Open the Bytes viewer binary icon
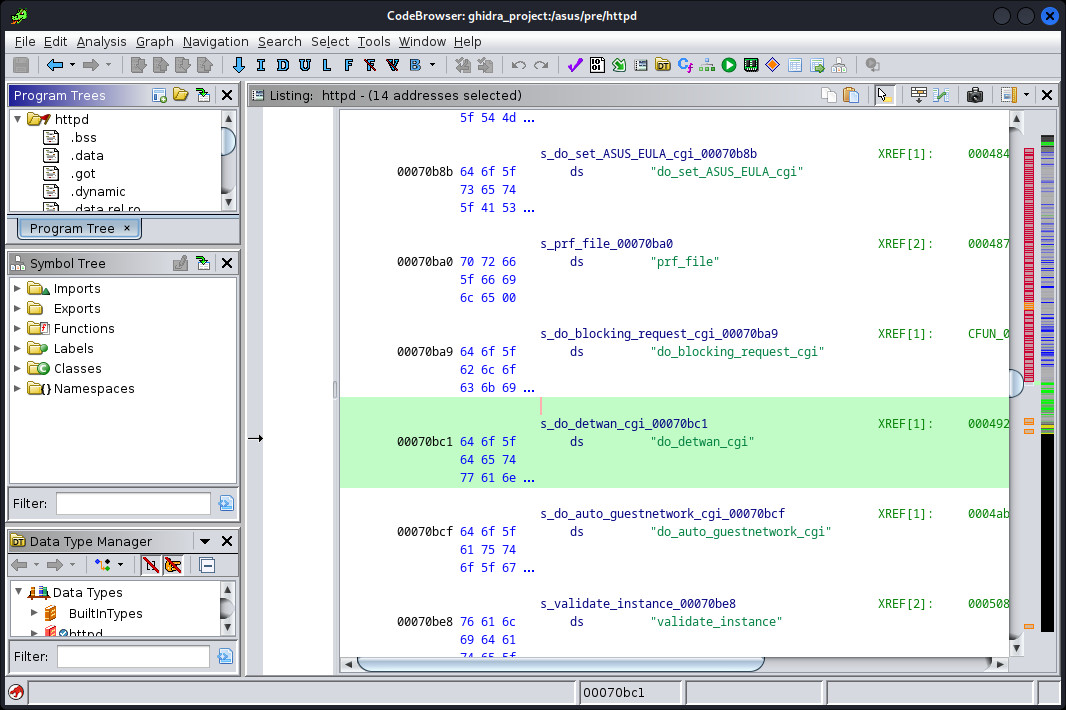This screenshot has width=1066, height=710. coord(597,65)
